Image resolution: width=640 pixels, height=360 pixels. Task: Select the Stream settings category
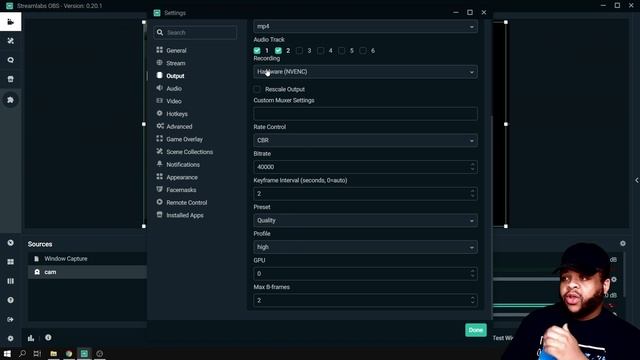click(x=176, y=63)
